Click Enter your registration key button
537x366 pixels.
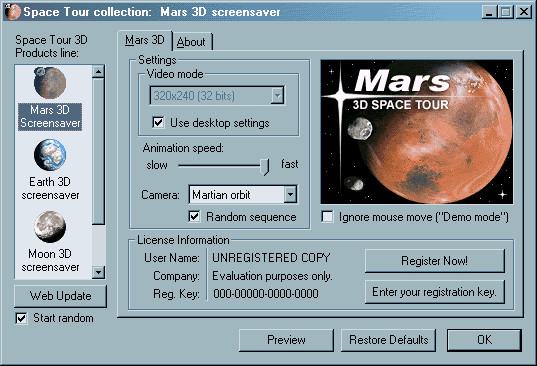(x=435, y=292)
